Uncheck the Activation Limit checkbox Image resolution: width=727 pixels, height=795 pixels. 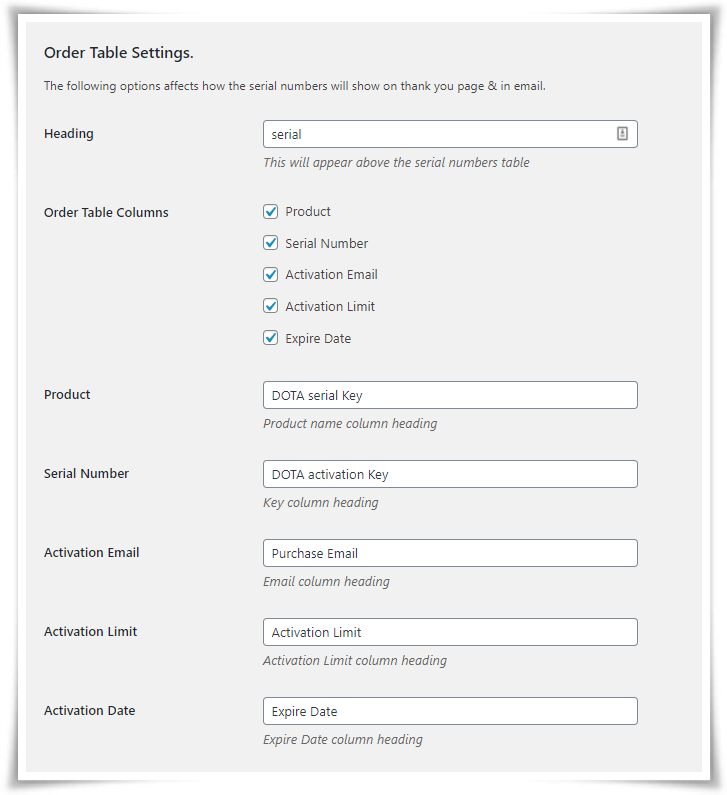271,306
